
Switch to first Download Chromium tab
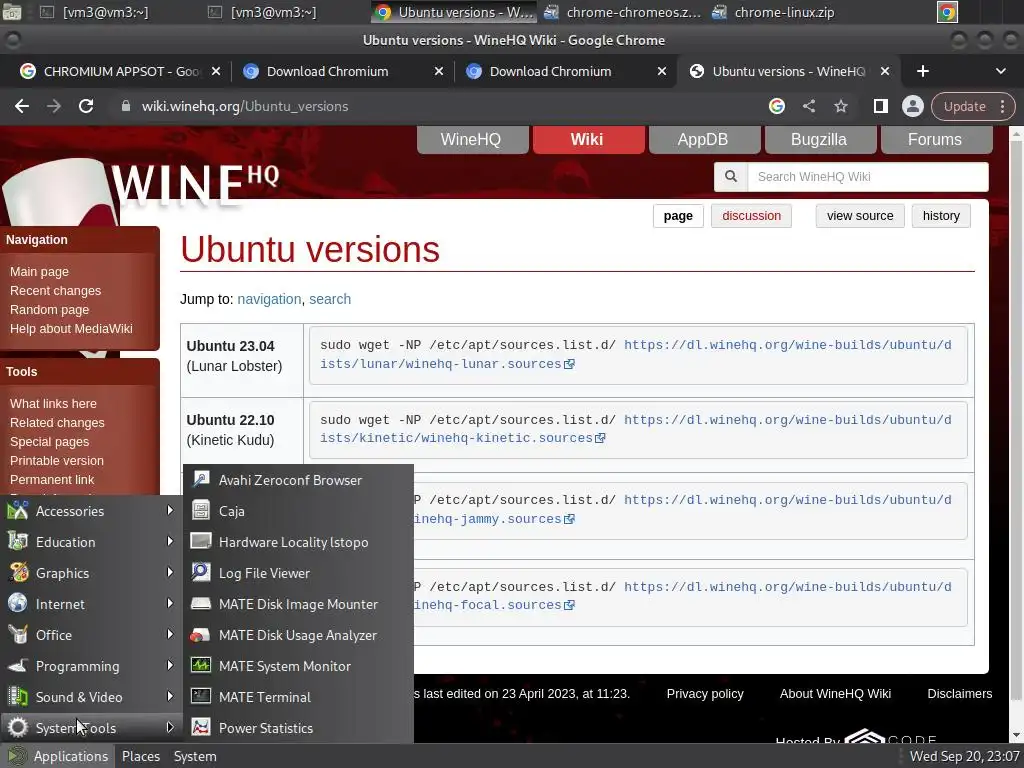[343, 71]
